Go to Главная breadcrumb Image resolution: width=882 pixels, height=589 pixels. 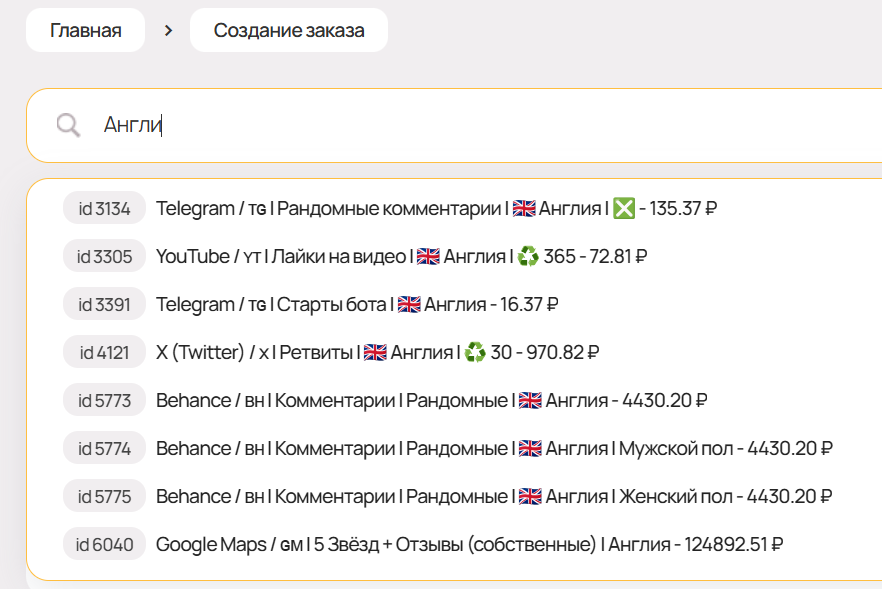(86, 30)
